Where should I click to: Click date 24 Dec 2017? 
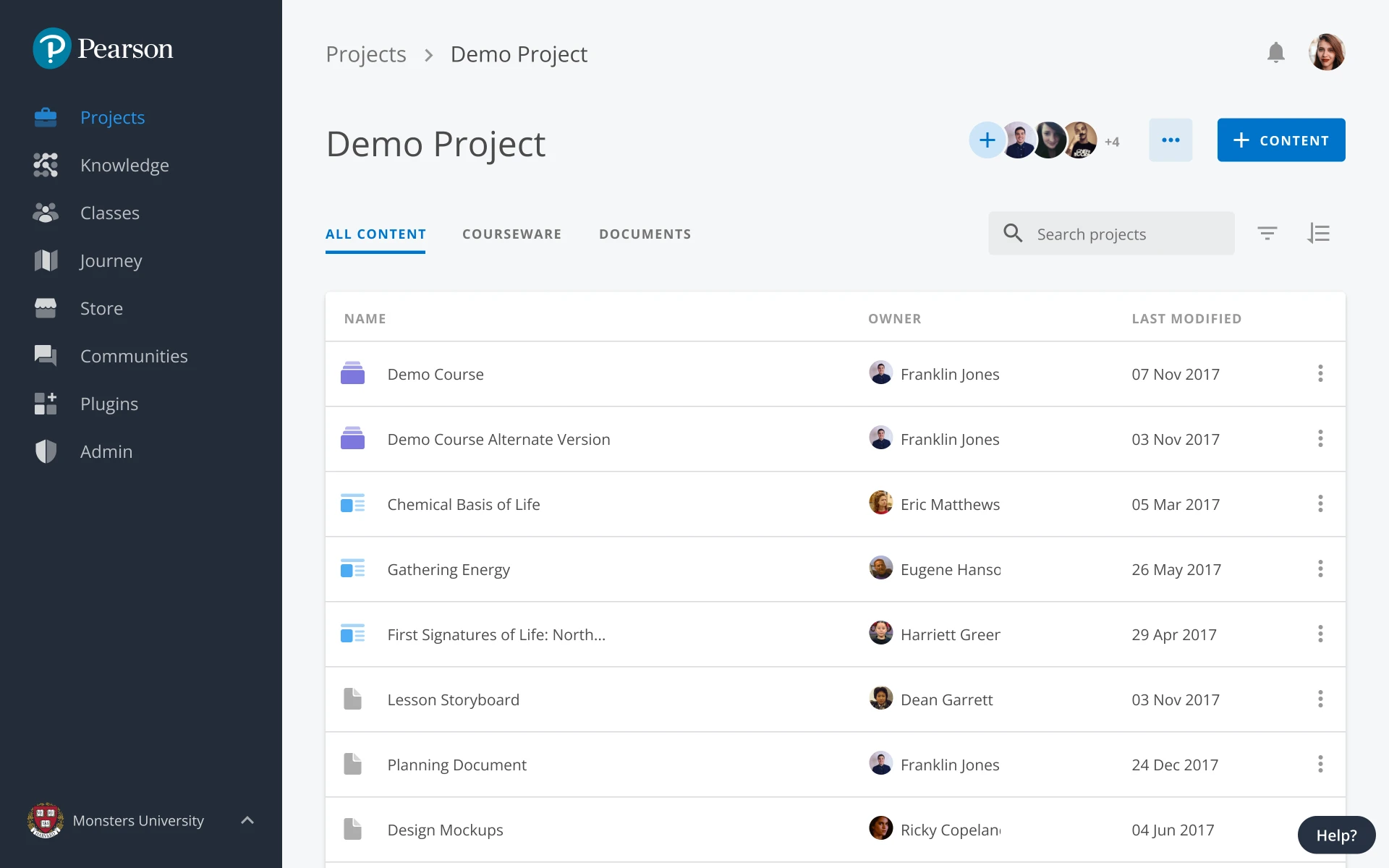[1175, 765]
